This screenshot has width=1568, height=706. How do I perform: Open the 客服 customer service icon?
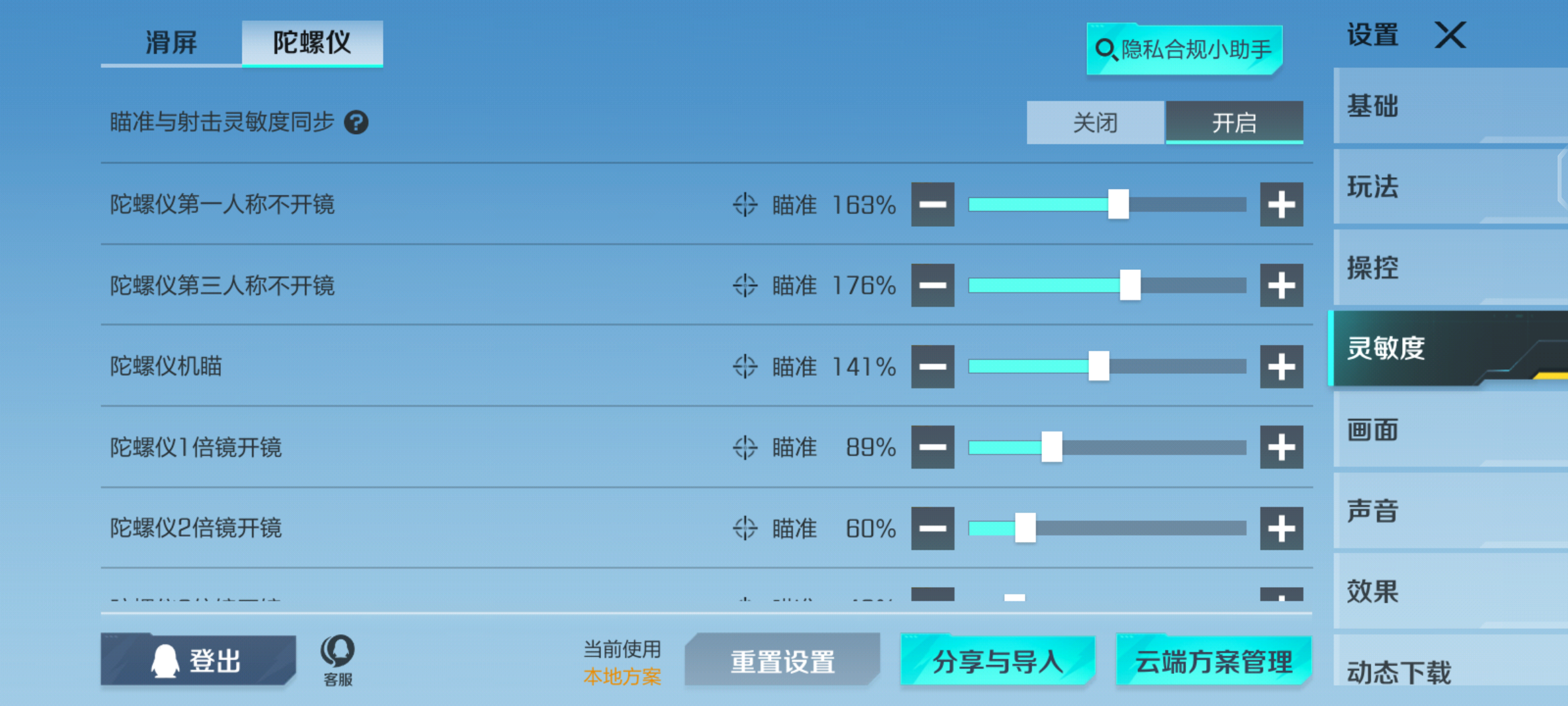338,660
